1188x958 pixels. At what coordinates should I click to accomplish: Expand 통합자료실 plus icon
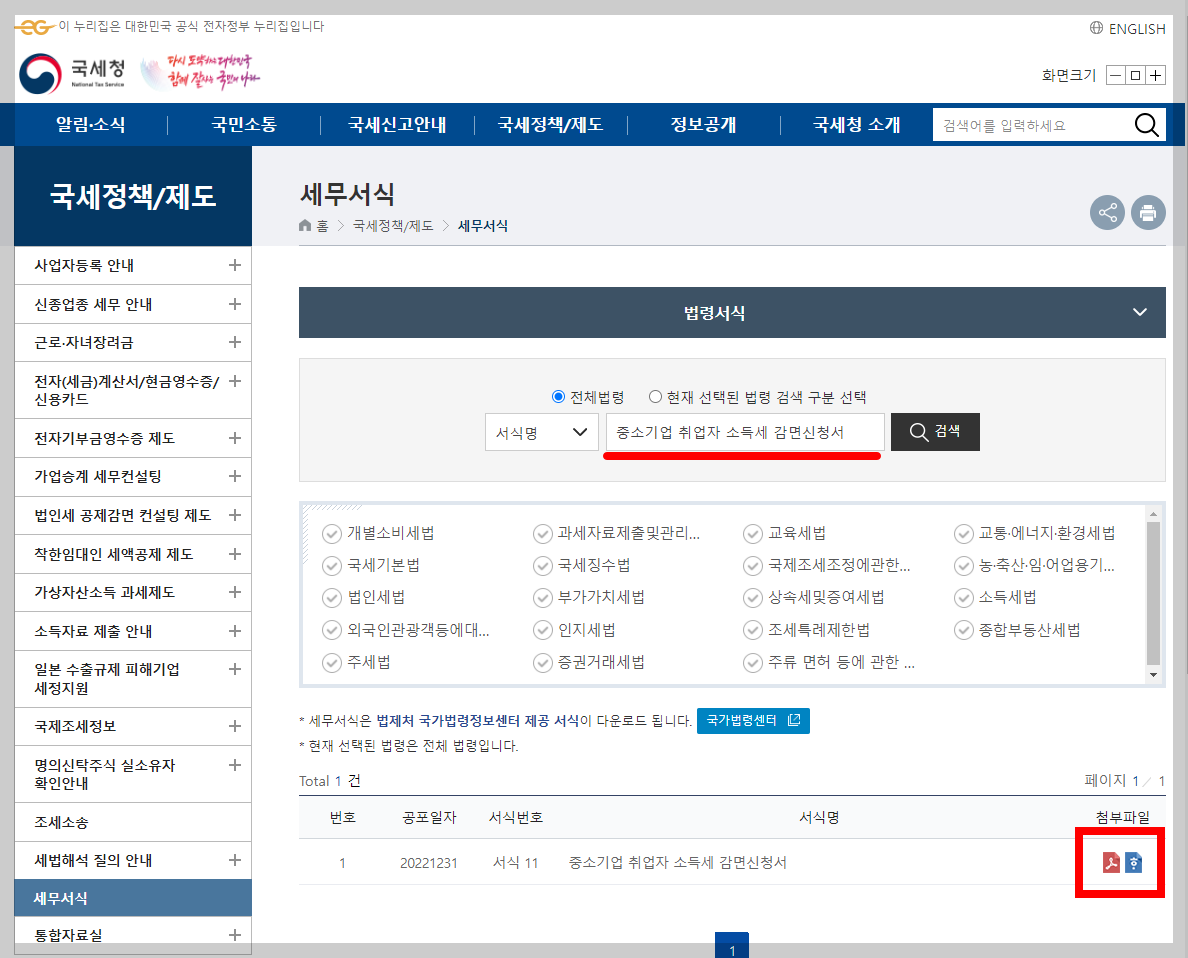pos(235,935)
